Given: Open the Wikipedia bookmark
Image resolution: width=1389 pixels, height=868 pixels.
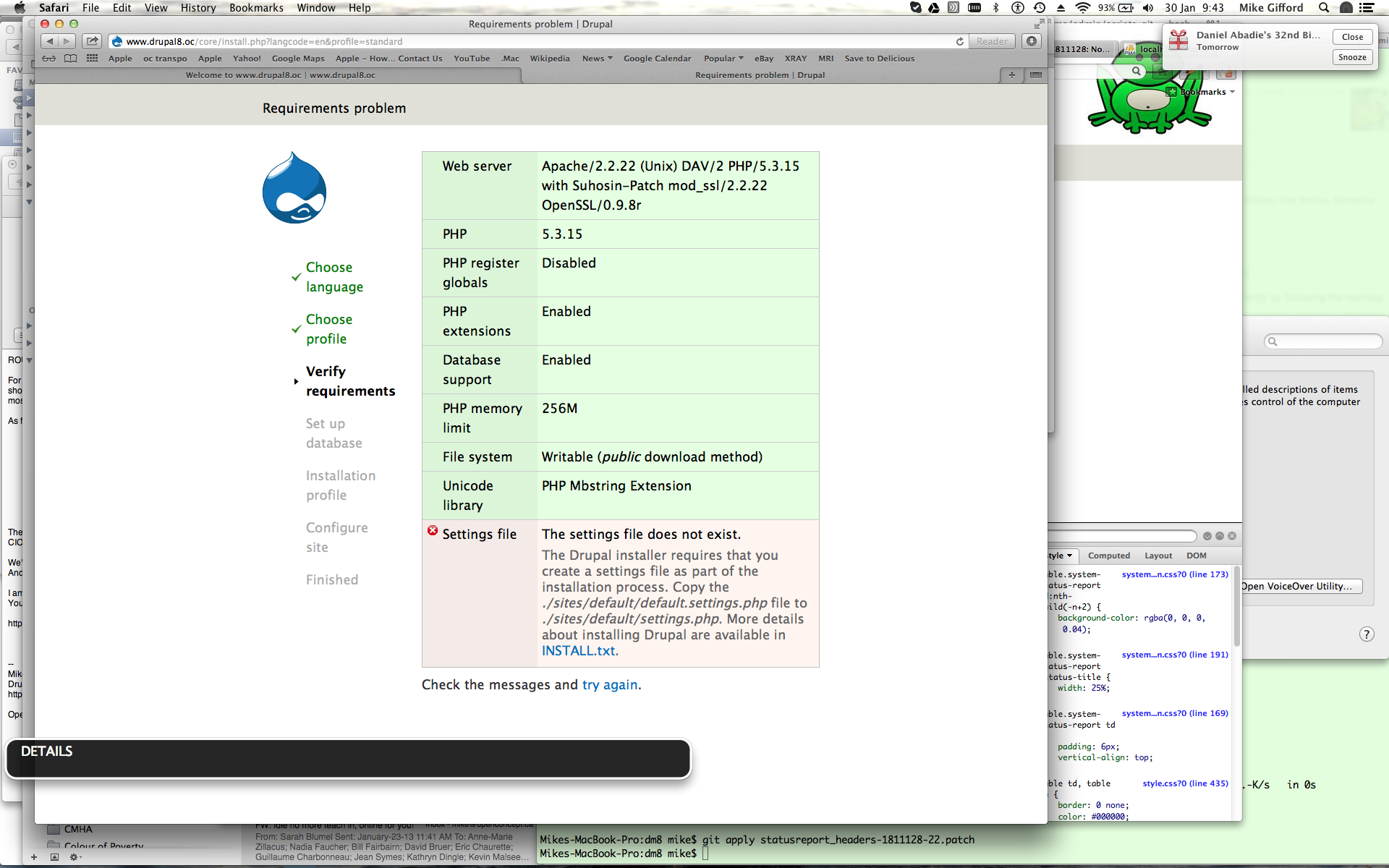Looking at the screenshot, I should pyautogui.click(x=550, y=59).
